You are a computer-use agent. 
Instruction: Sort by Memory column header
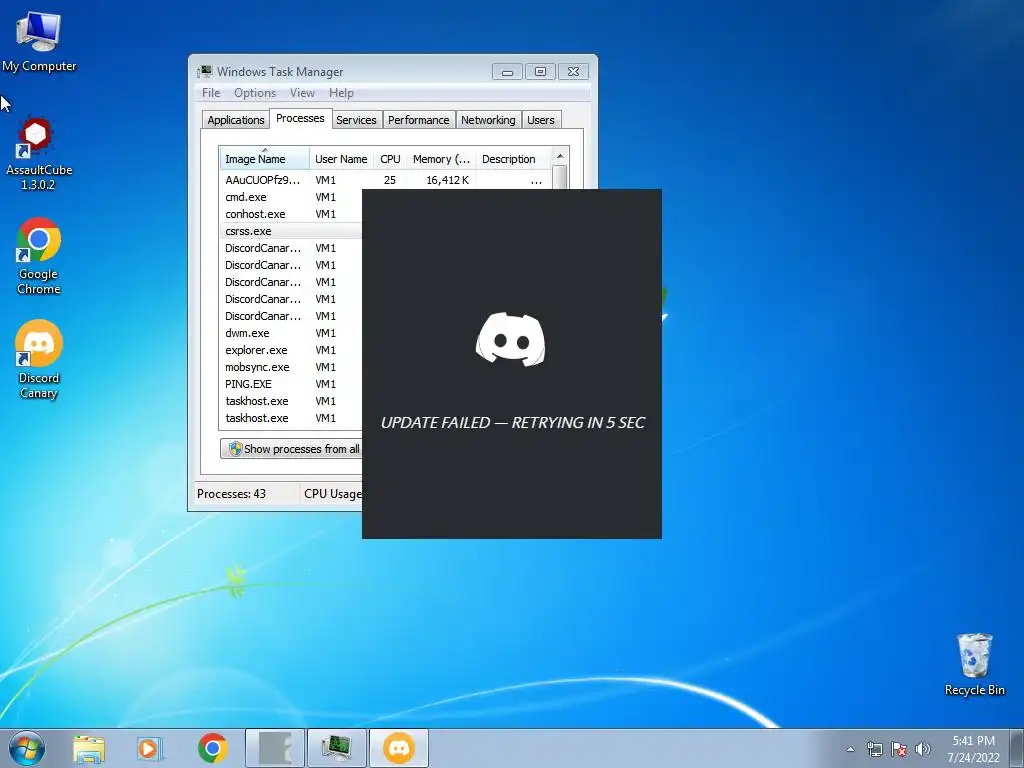(441, 159)
